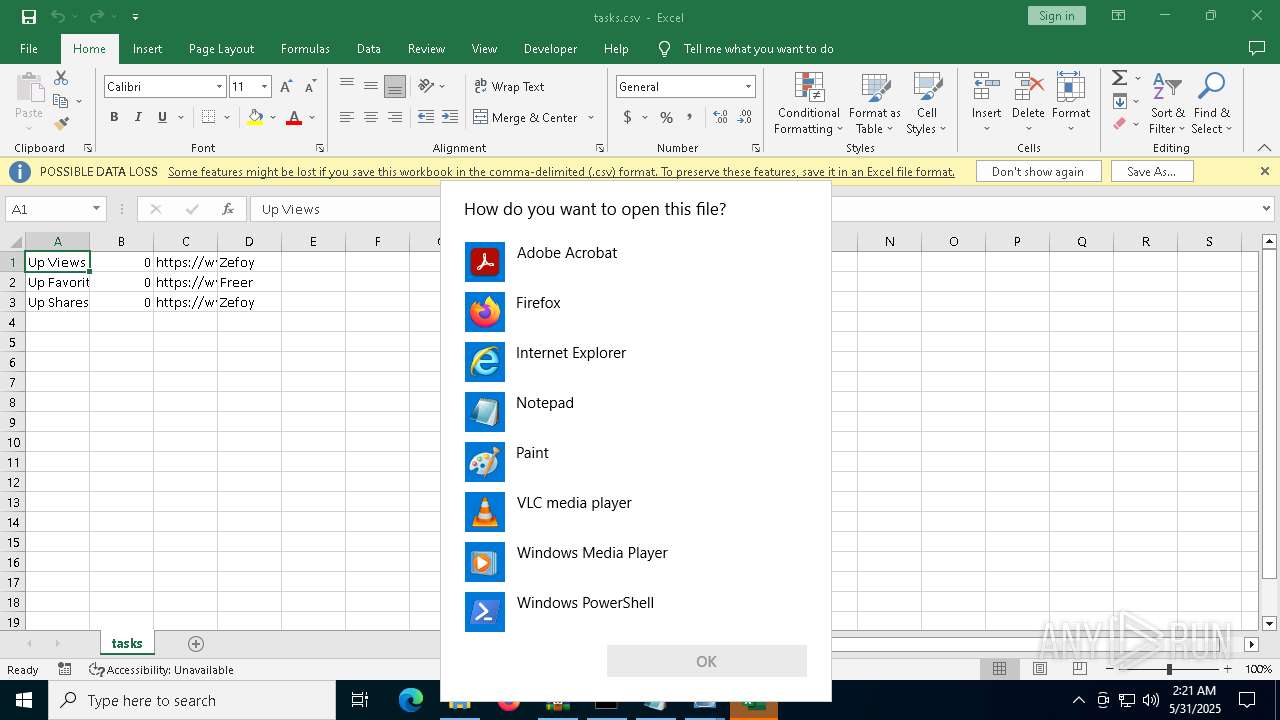The height and width of the screenshot is (720, 1280).
Task: Decrease font size with the smaller A icon
Action: tap(310, 87)
